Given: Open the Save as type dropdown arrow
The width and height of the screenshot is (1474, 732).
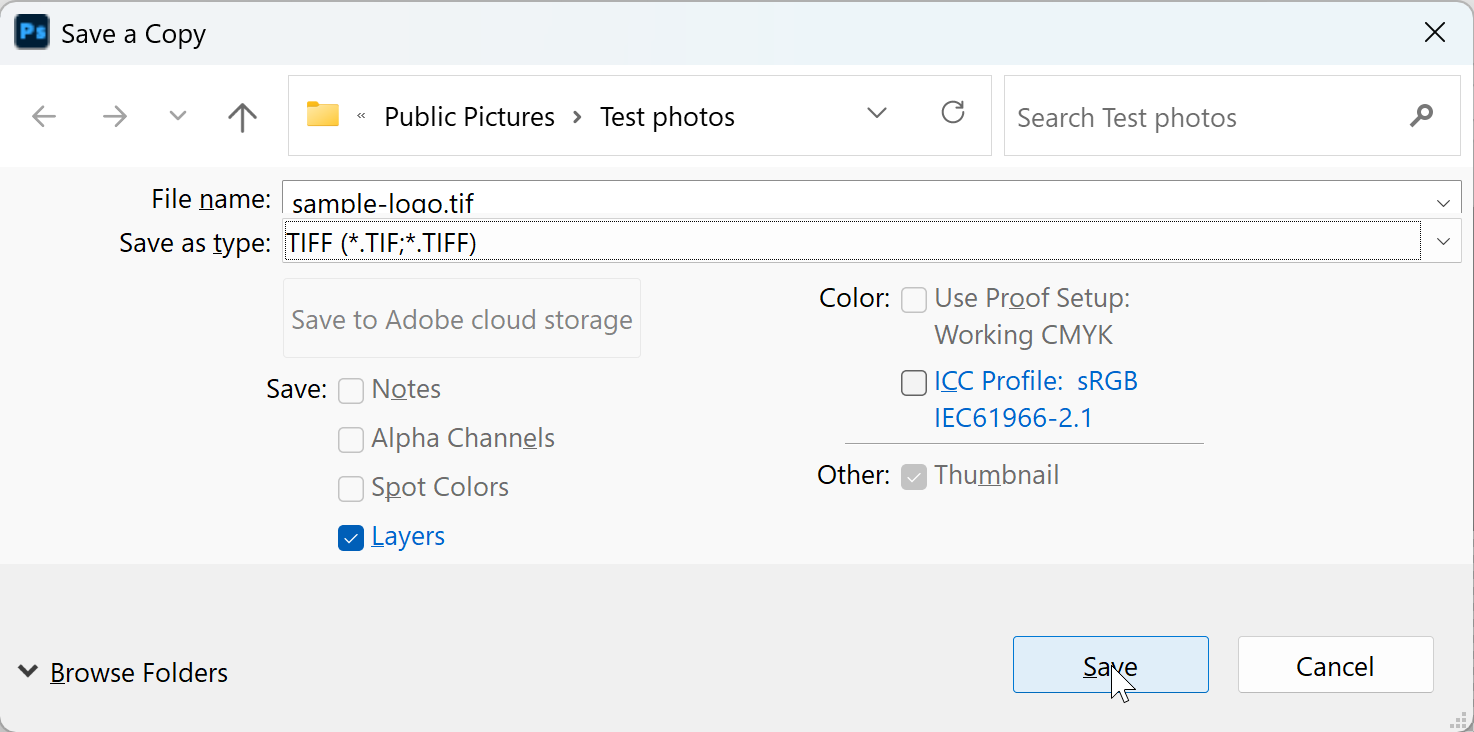Looking at the screenshot, I should click(x=1443, y=241).
